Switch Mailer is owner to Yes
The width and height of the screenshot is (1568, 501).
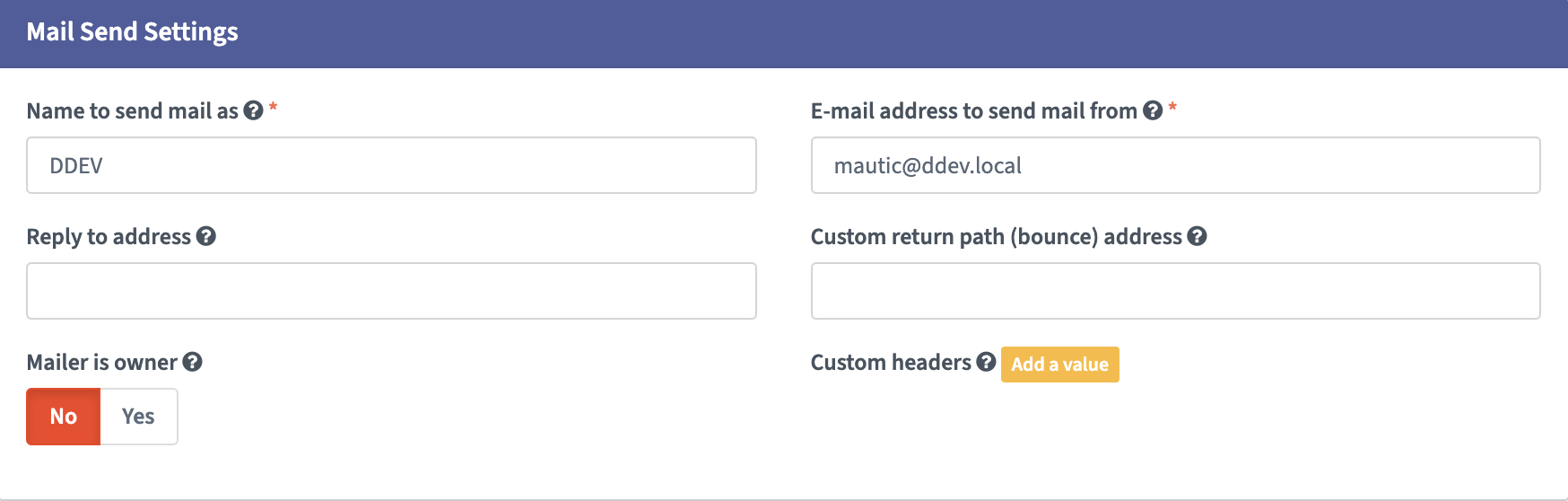click(138, 417)
